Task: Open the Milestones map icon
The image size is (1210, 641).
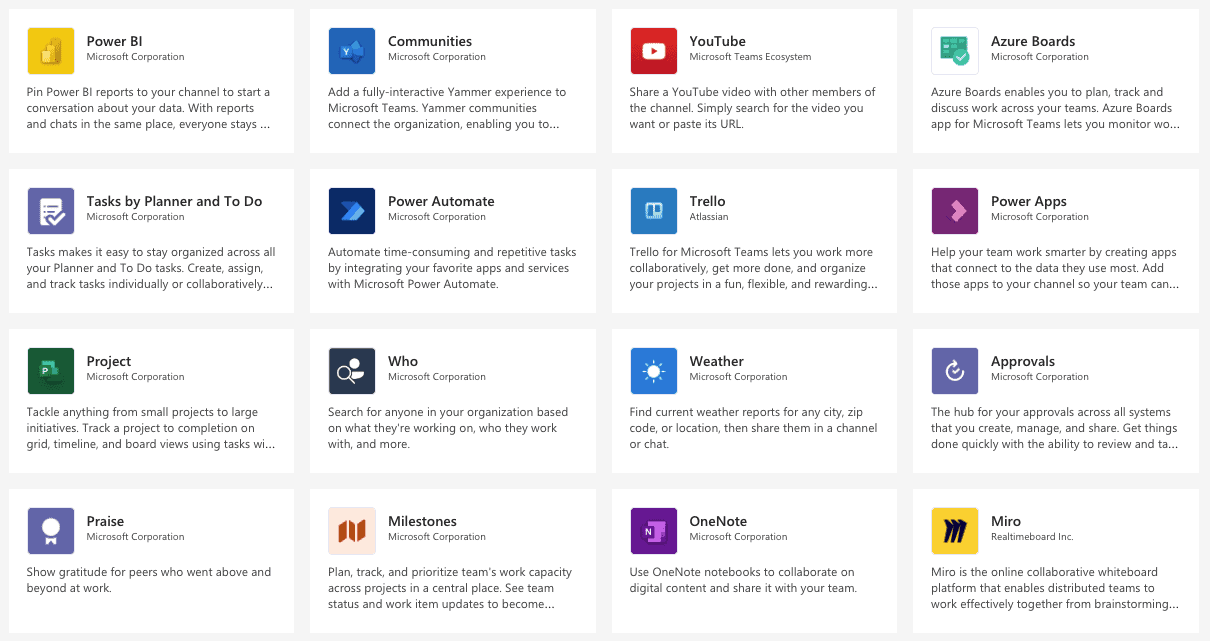Action: 352,531
